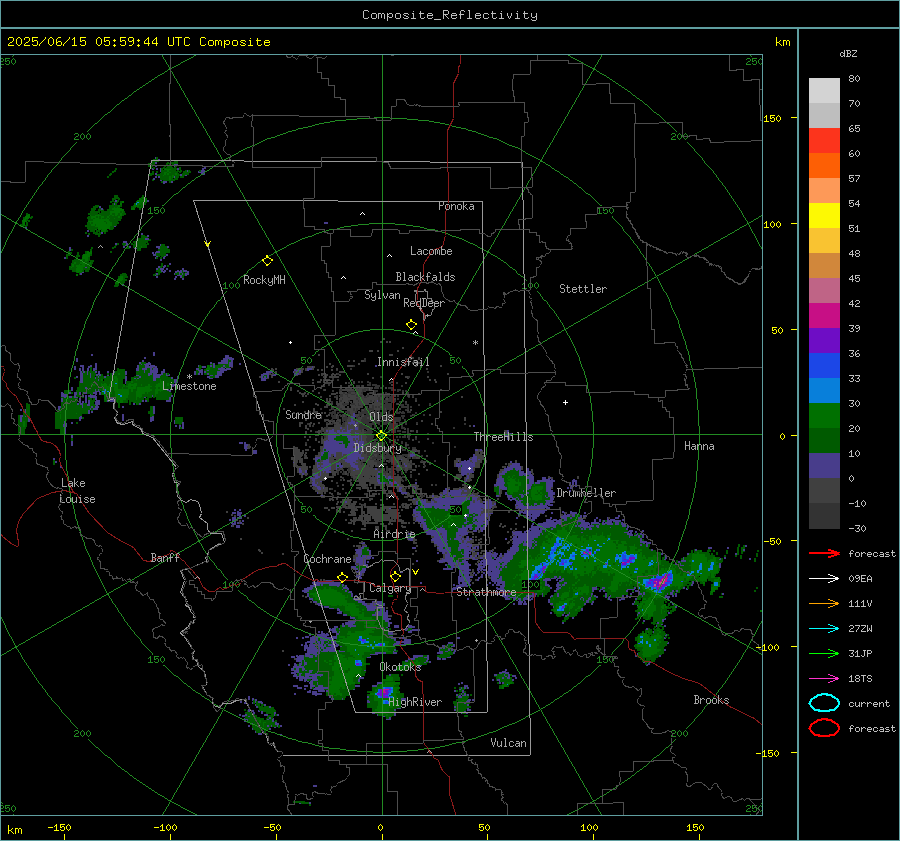900x841 pixels.
Task: Click the ThreeHills label
Action: (x=503, y=437)
